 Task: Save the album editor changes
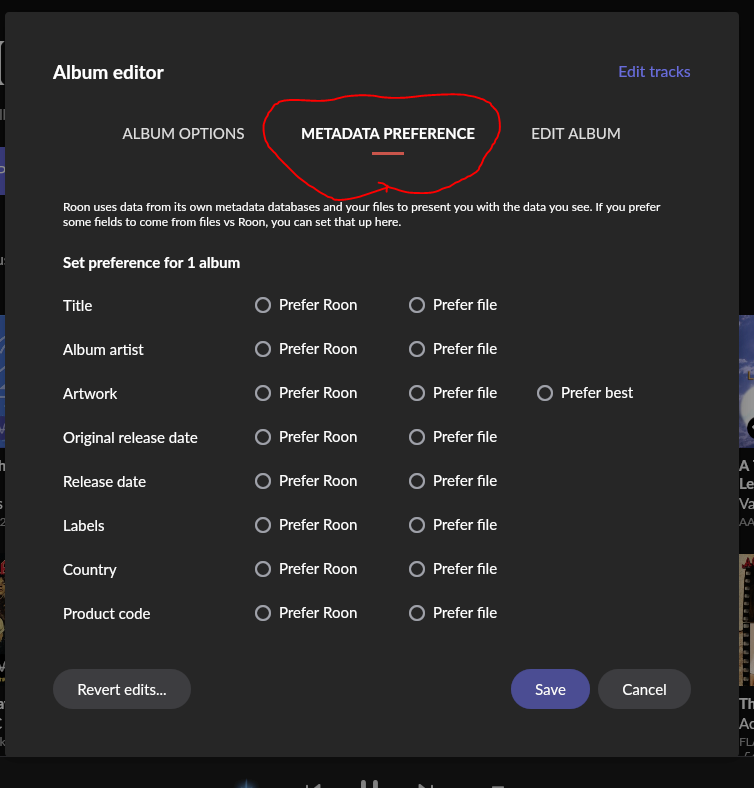(550, 689)
